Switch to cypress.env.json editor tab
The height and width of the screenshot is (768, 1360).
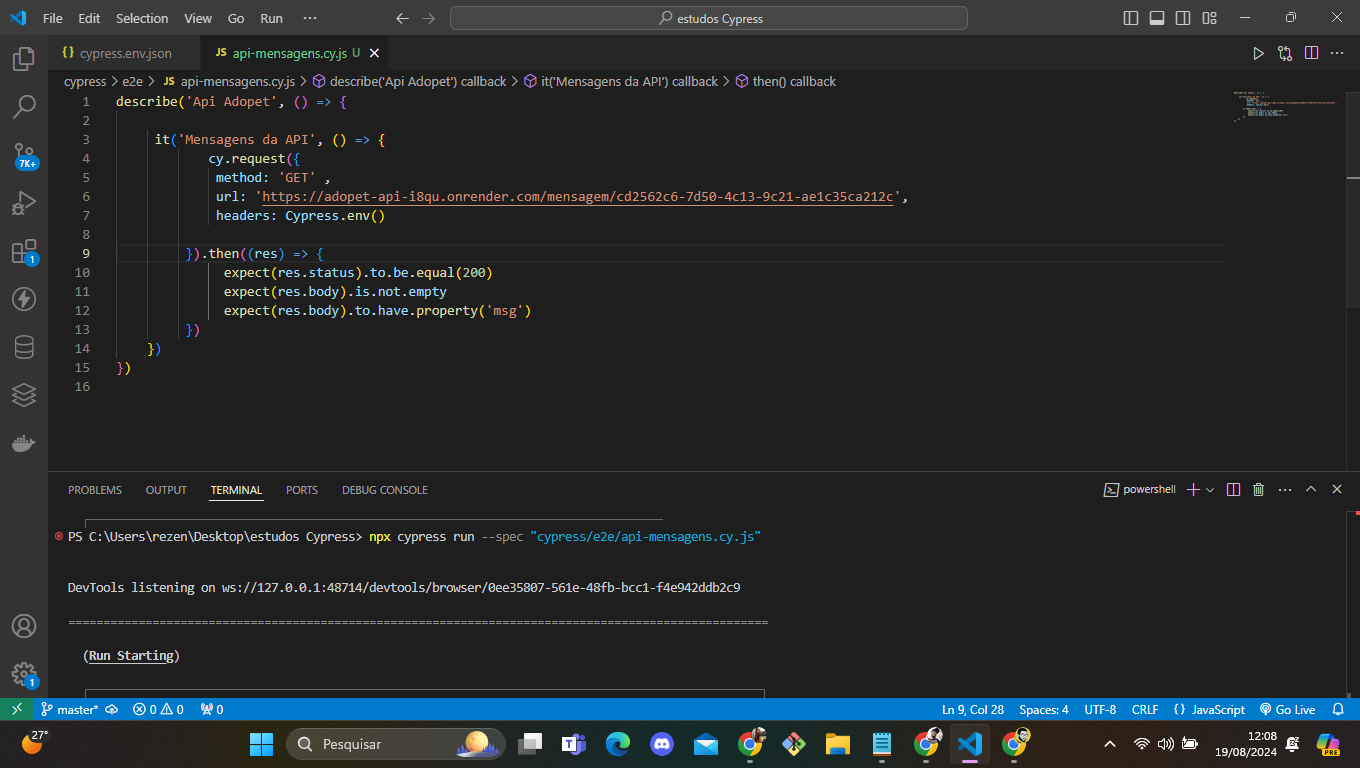(124, 53)
